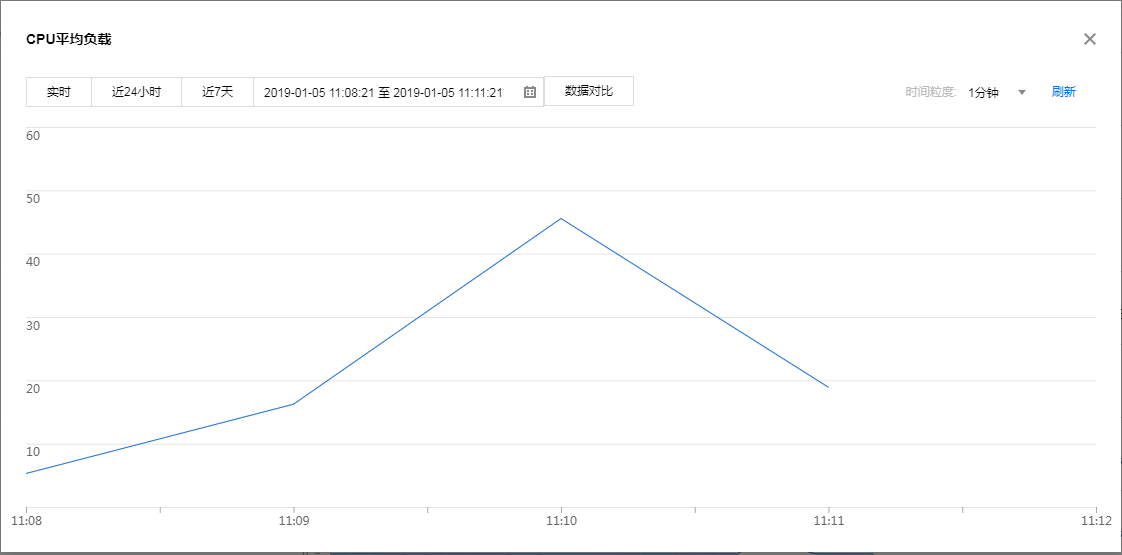
Task: Click the 11:10 label on x-axis
Action: 561,521
